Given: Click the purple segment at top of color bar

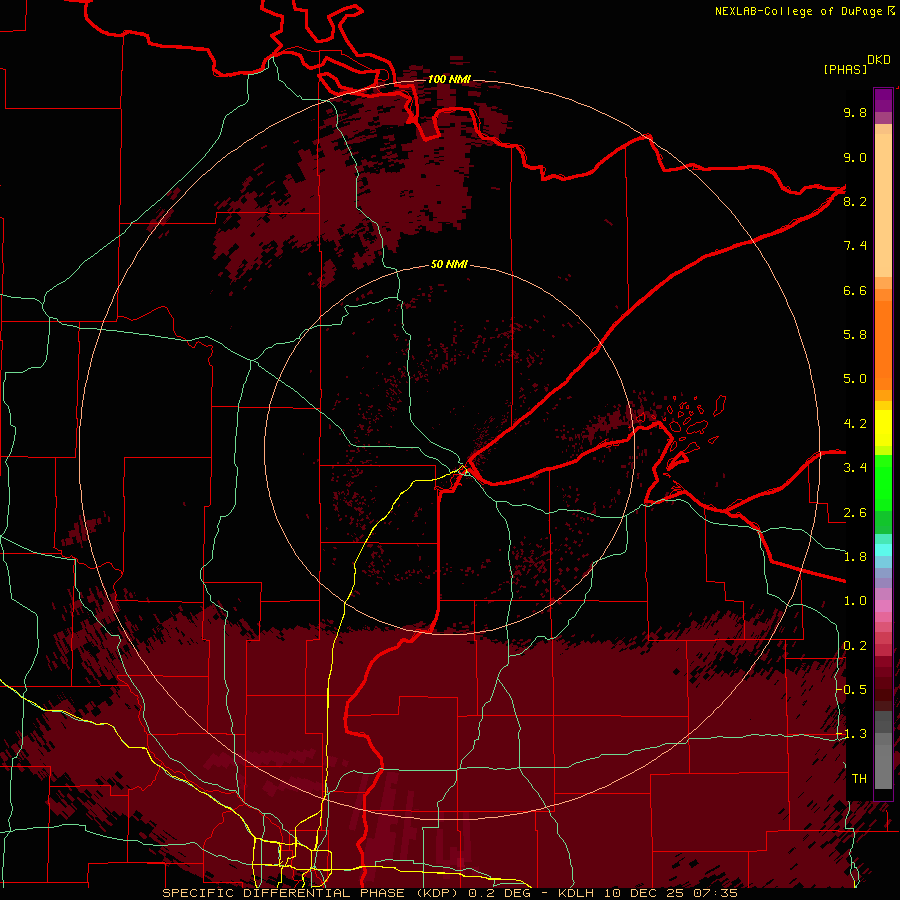Looking at the screenshot, I should 883,101.
